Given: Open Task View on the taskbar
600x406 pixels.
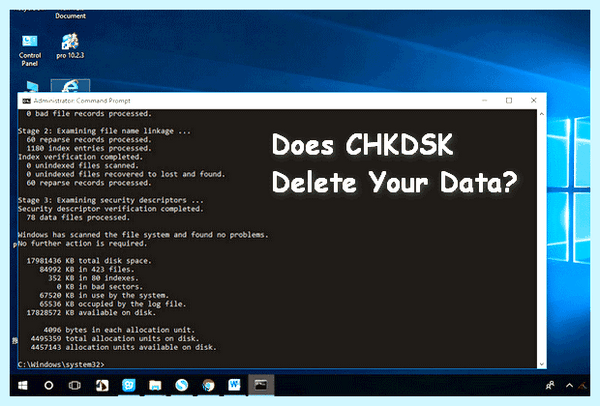Looking at the screenshot, I should coord(75,385).
